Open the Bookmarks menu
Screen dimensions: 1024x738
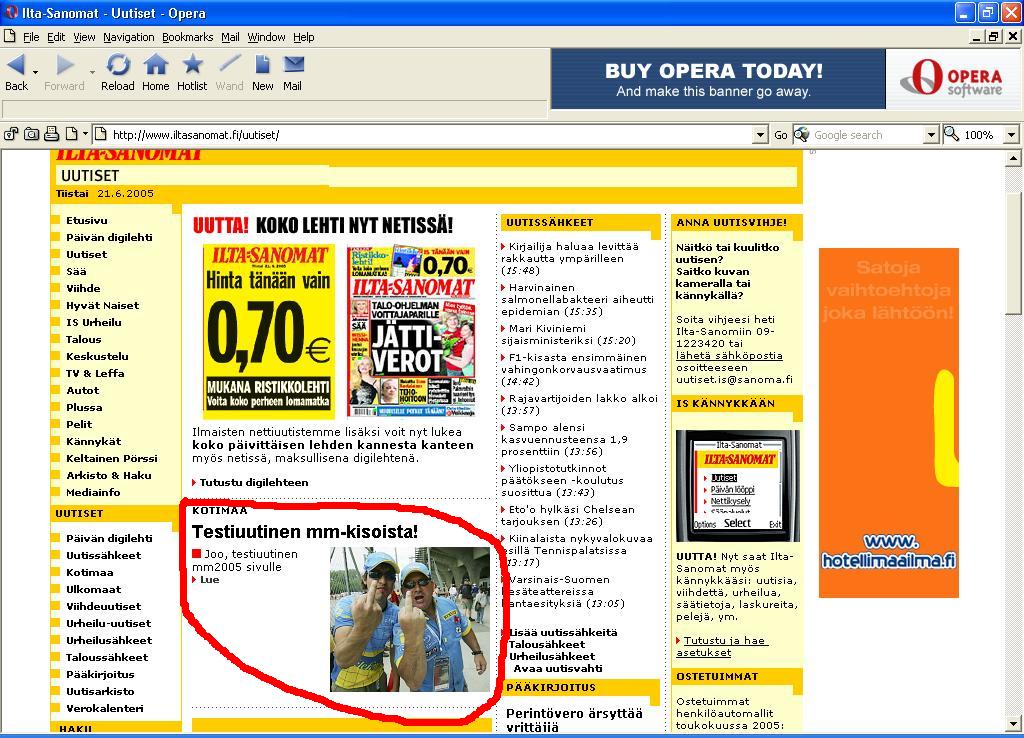[x=187, y=37]
